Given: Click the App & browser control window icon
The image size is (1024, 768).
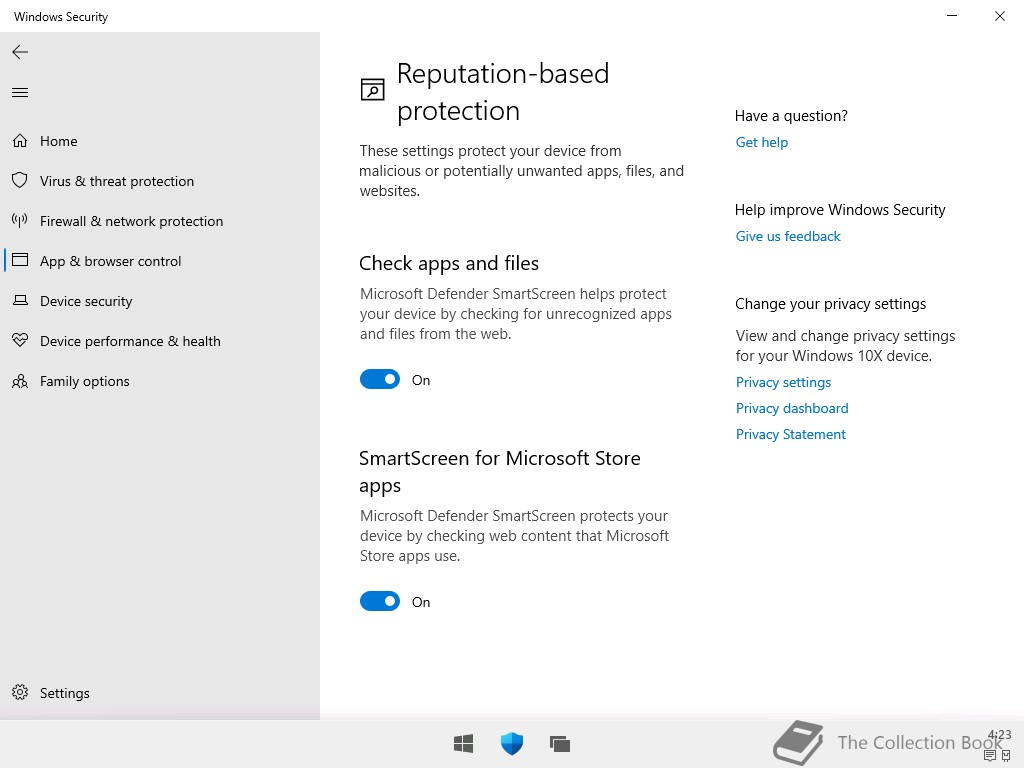Looking at the screenshot, I should click(20, 260).
